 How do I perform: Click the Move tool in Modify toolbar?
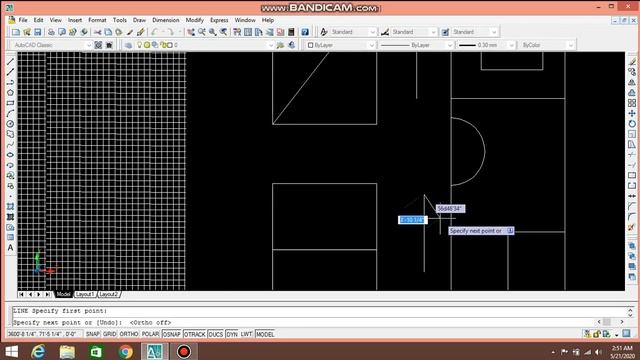tap(632, 113)
